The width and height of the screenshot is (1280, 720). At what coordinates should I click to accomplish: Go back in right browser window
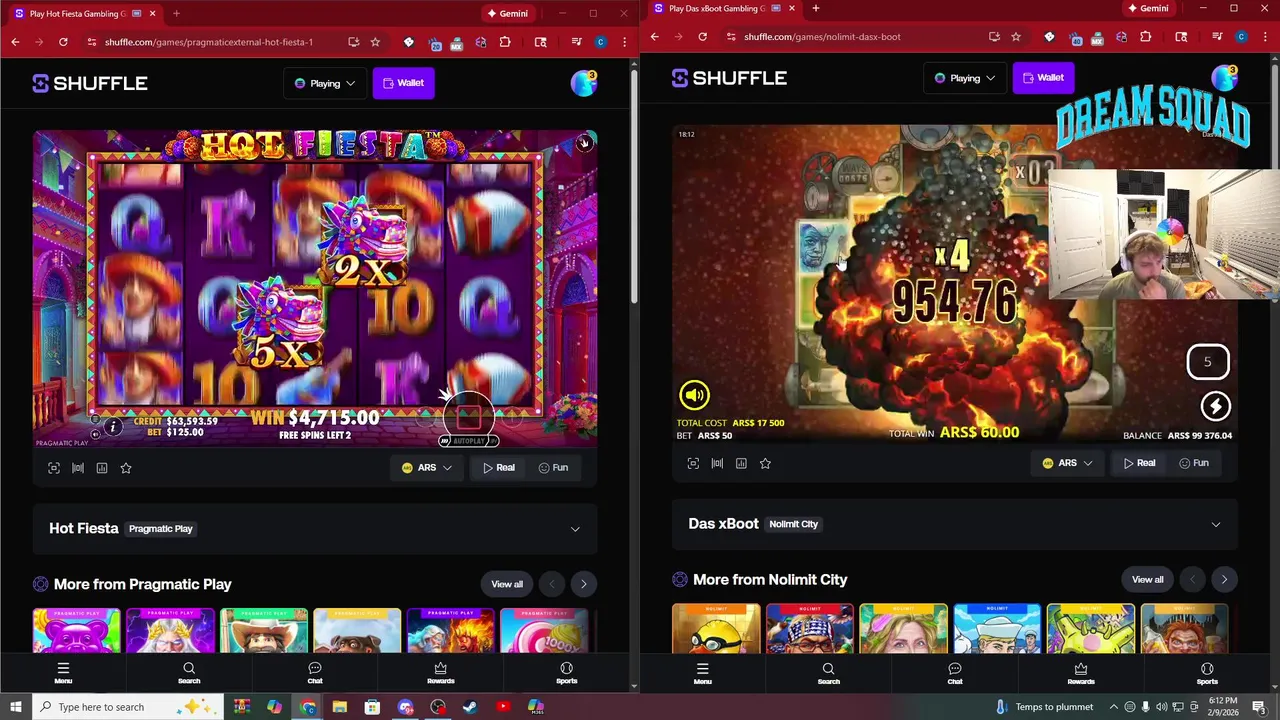pyautogui.click(x=654, y=37)
